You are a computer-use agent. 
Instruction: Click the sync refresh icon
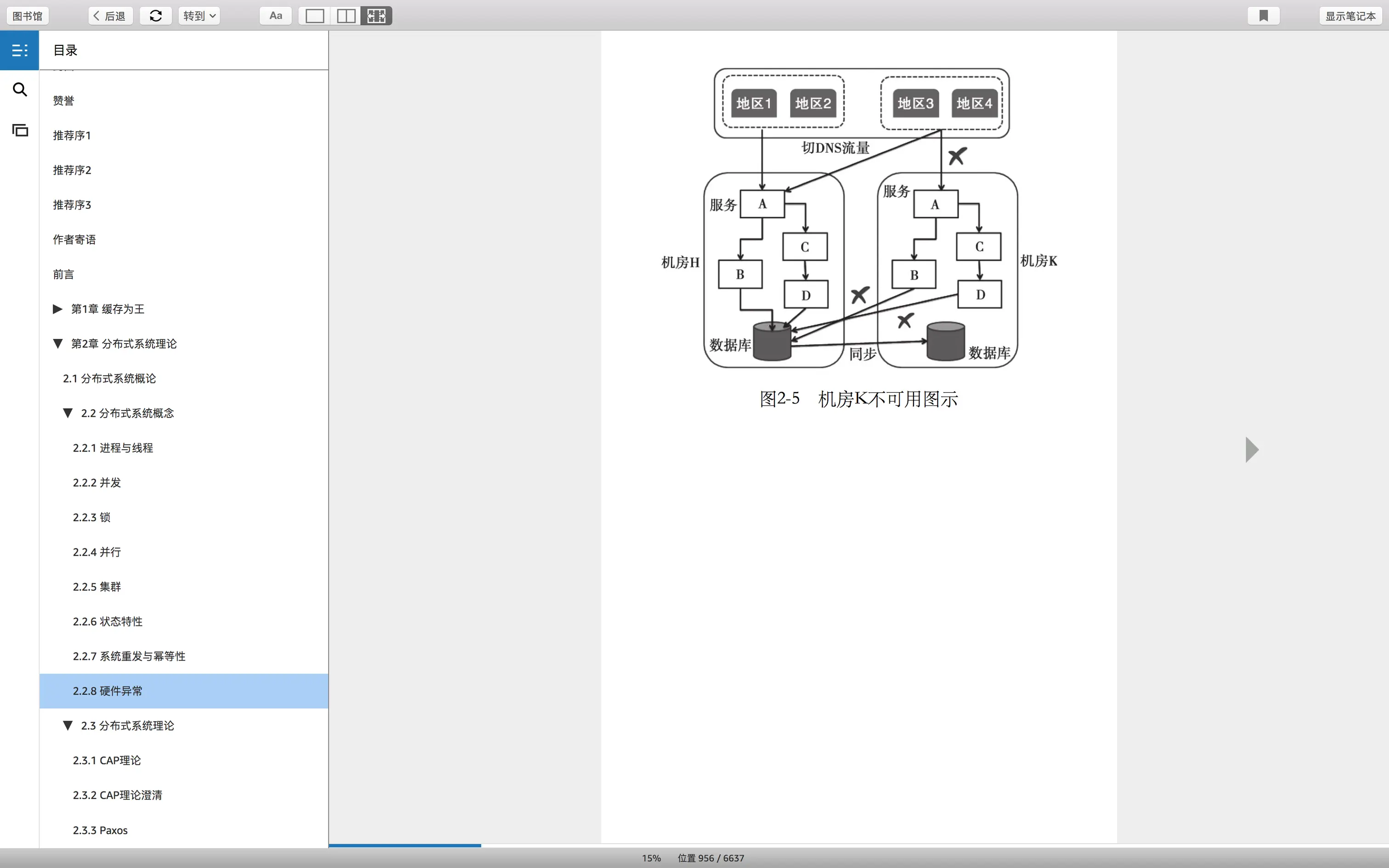point(156,16)
